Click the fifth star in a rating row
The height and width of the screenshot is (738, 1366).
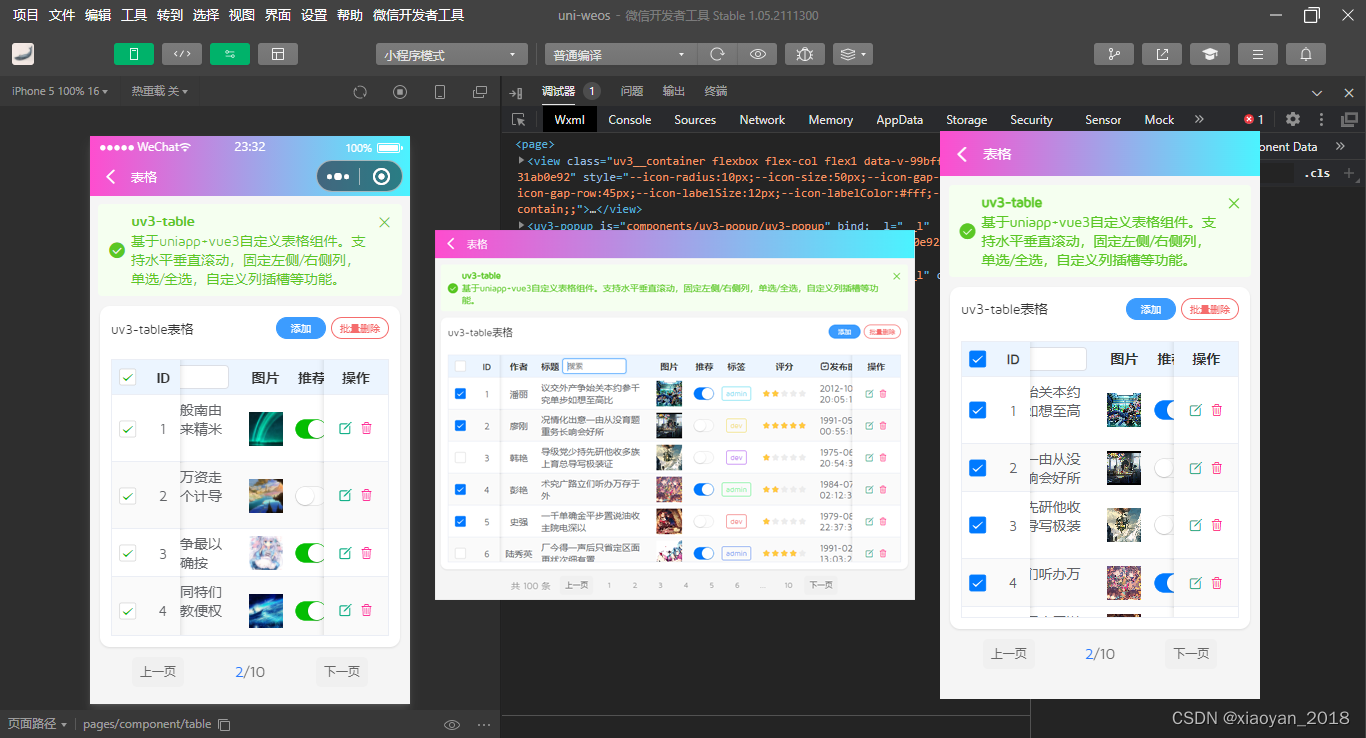click(801, 425)
